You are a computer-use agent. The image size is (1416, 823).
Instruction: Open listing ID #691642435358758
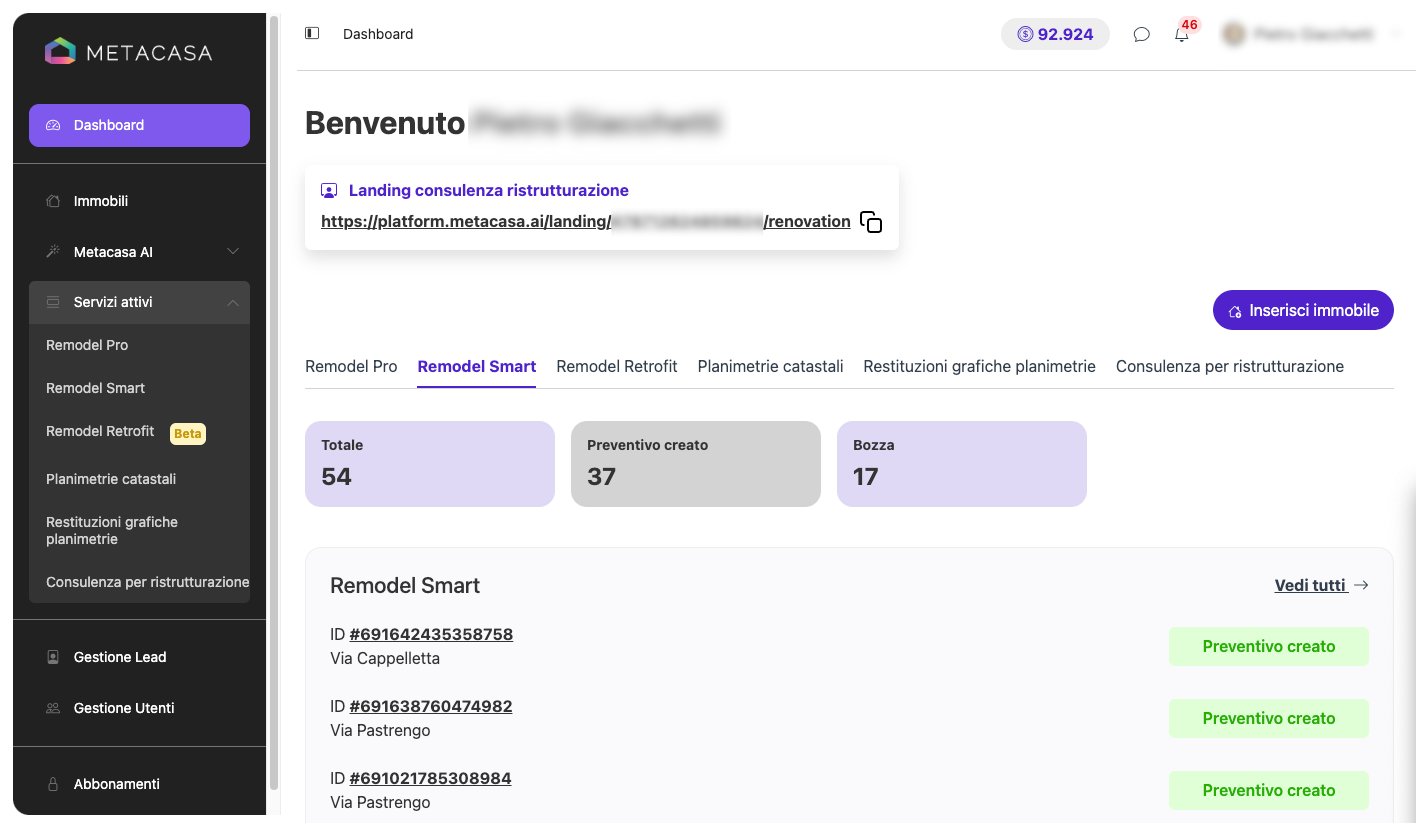[x=431, y=634]
